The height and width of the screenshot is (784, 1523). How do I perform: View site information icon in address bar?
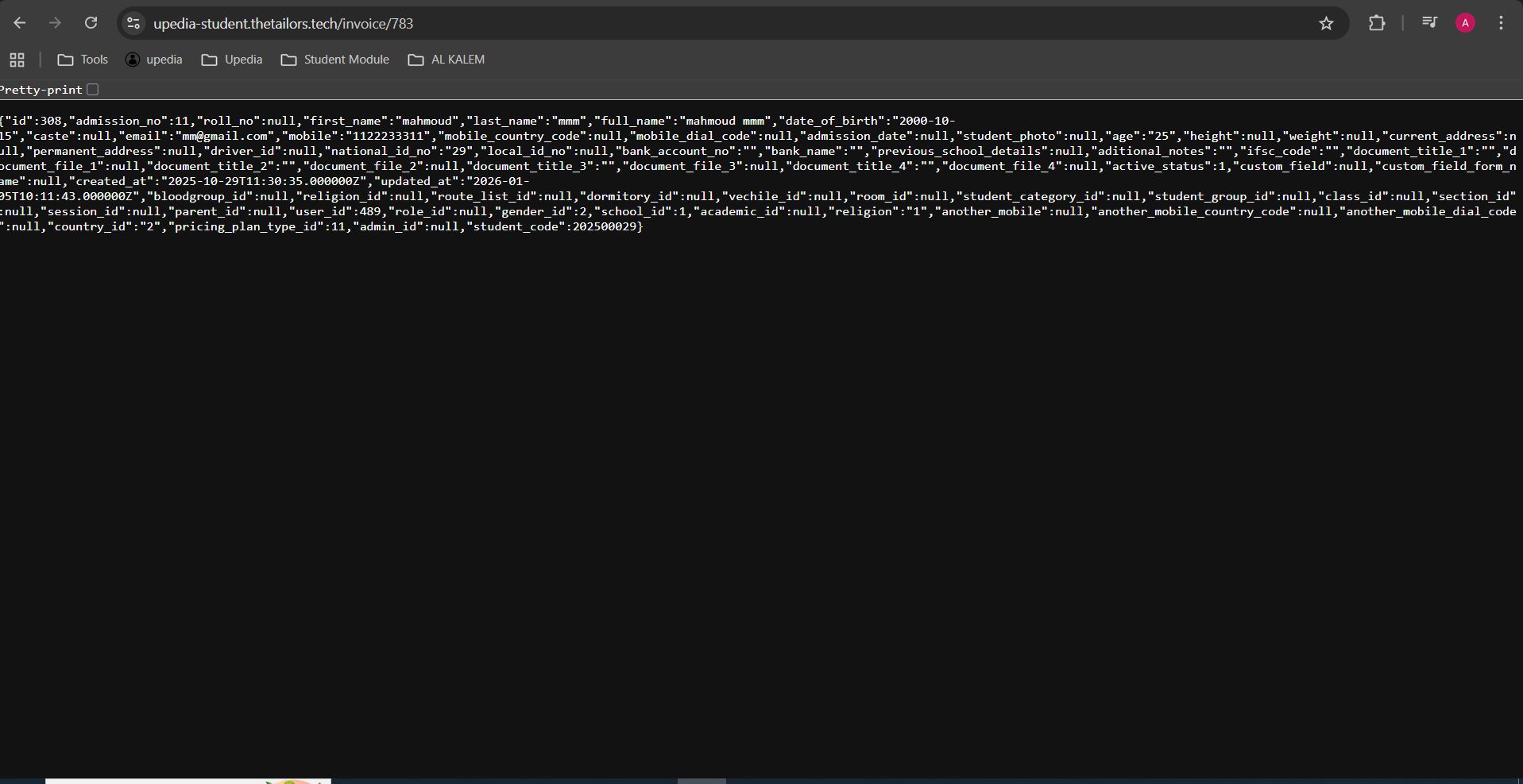pyautogui.click(x=133, y=23)
